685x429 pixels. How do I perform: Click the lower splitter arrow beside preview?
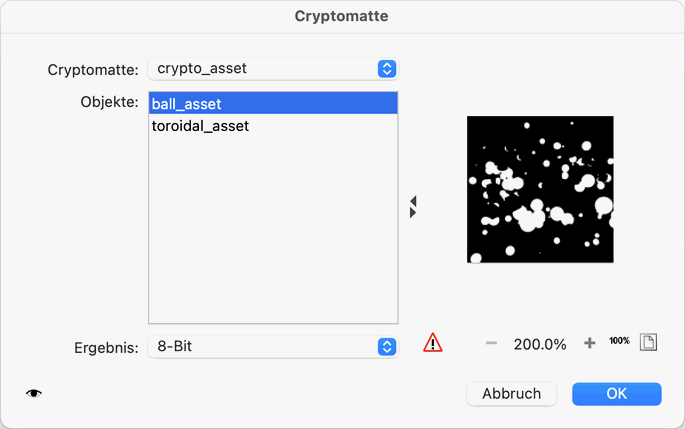coord(413,213)
